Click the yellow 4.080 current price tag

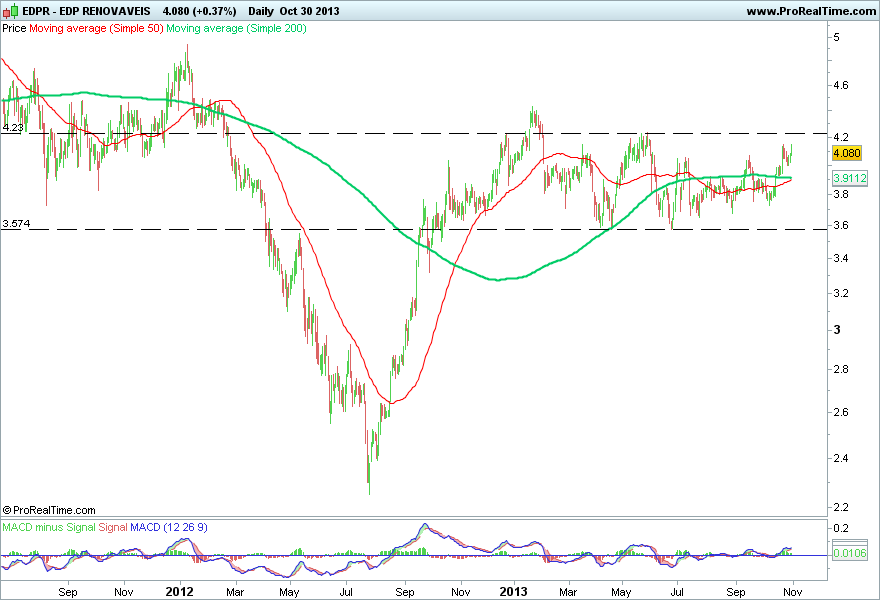click(847, 153)
